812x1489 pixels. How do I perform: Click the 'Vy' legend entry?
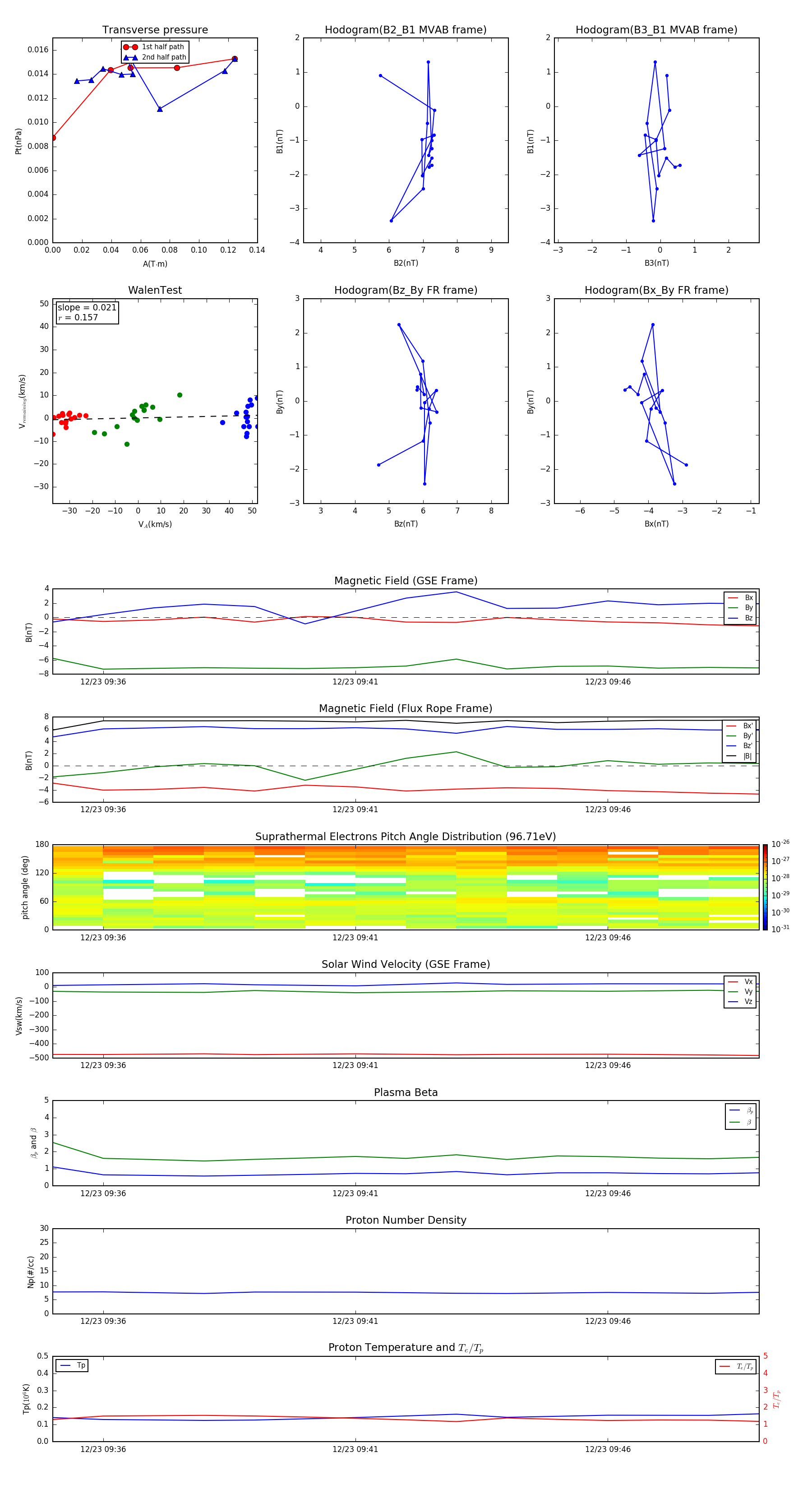point(740,991)
